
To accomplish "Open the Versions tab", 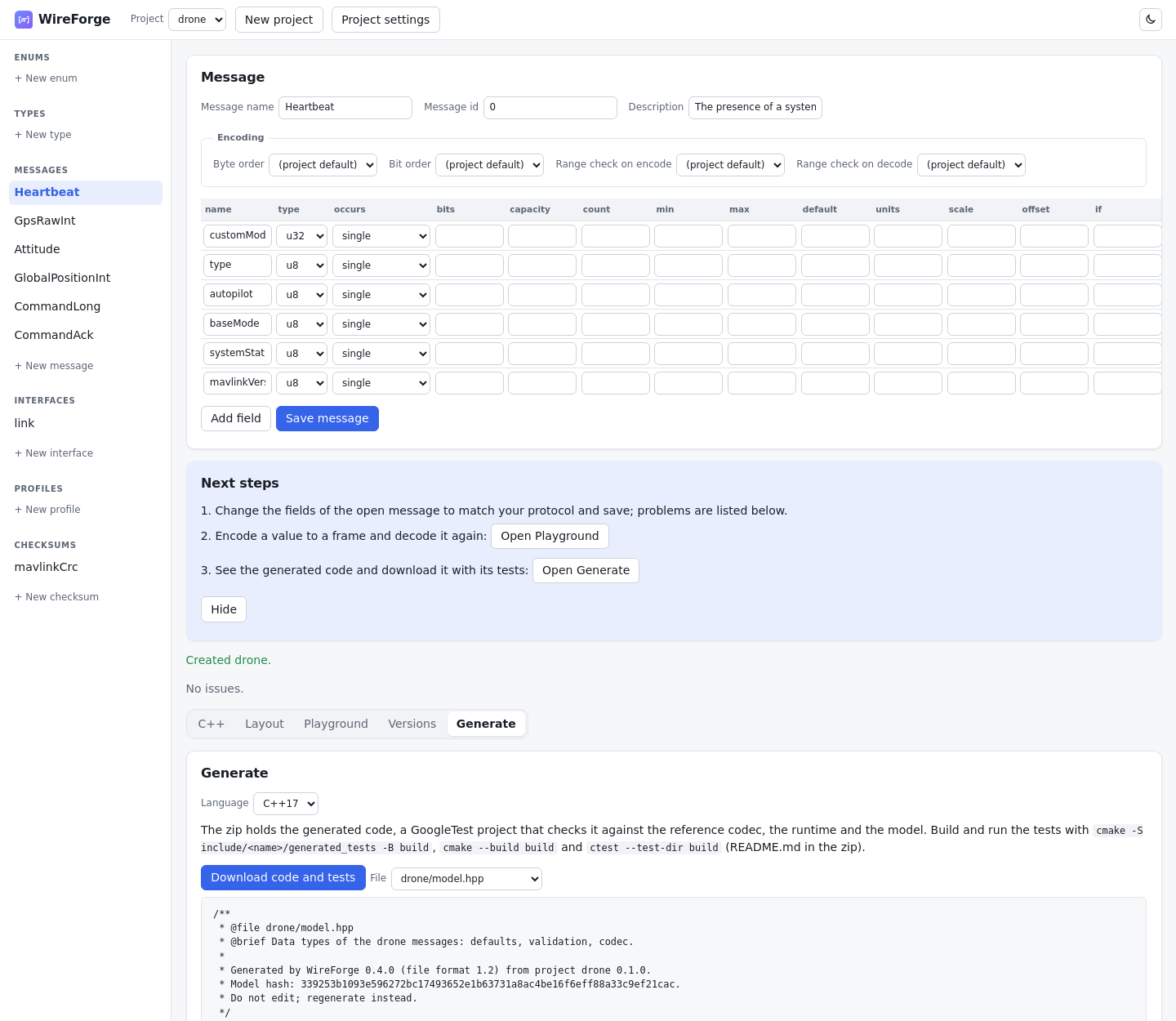I will coord(412,724).
